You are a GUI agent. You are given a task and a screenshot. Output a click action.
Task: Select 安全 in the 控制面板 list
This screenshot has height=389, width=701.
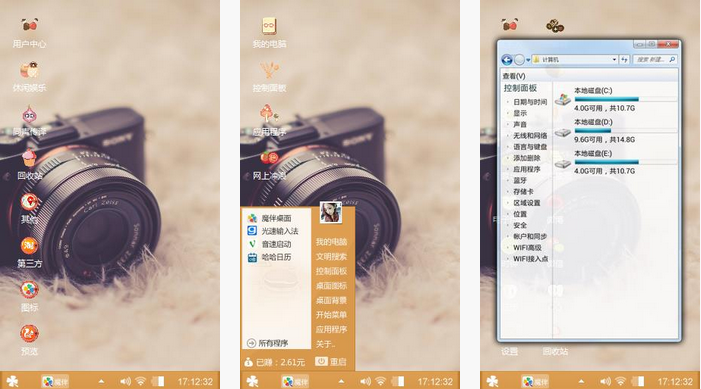pos(520,225)
